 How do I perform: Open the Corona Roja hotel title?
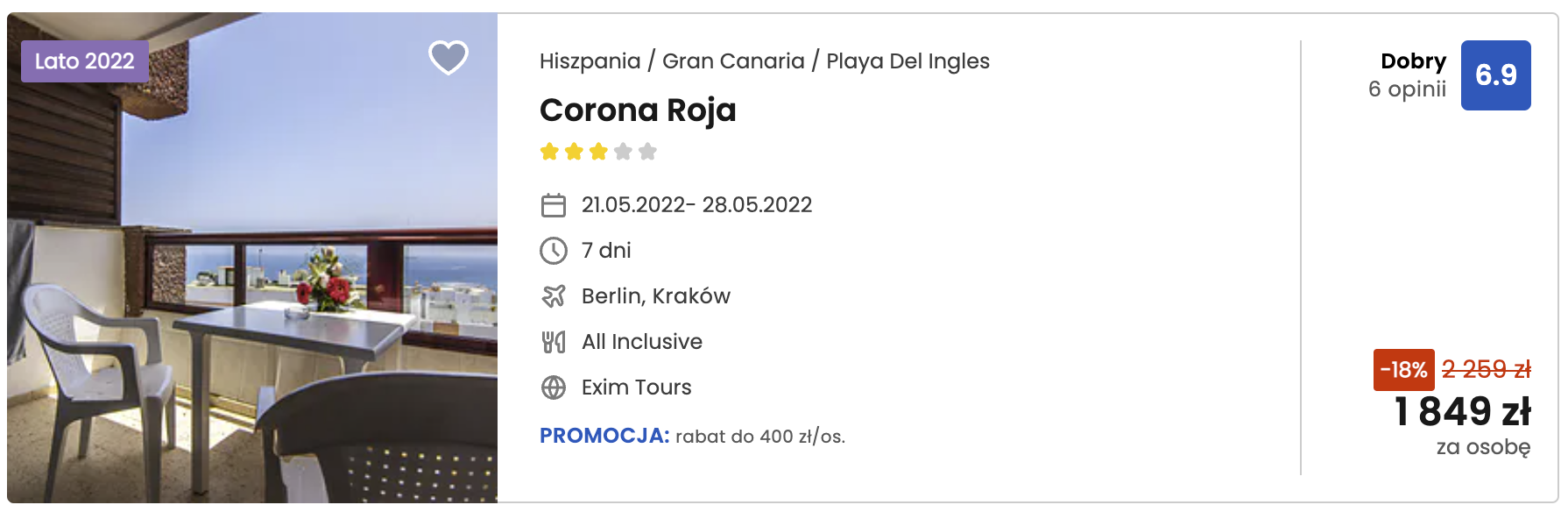click(638, 110)
